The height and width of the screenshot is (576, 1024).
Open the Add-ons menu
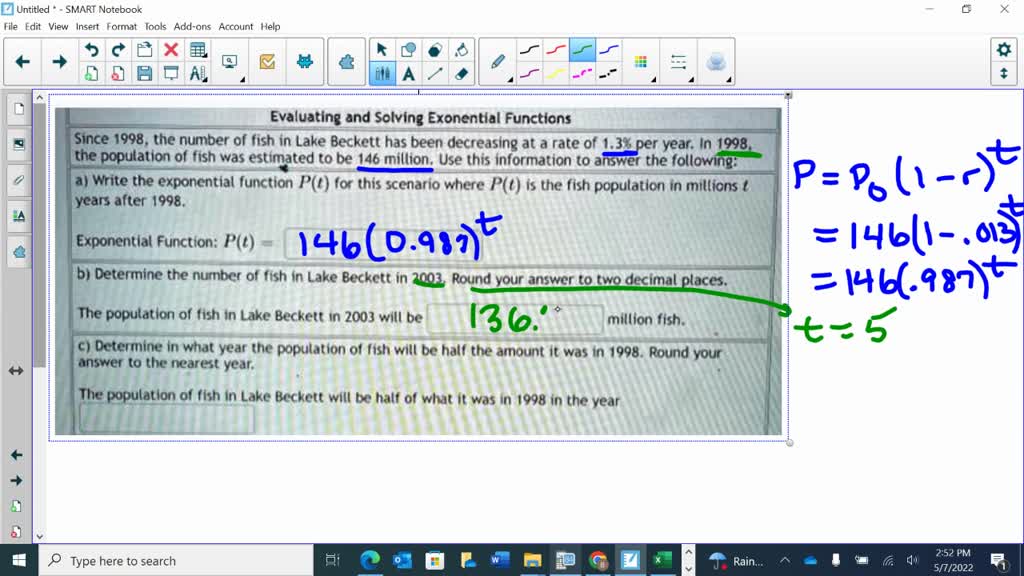(x=190, y=27)
